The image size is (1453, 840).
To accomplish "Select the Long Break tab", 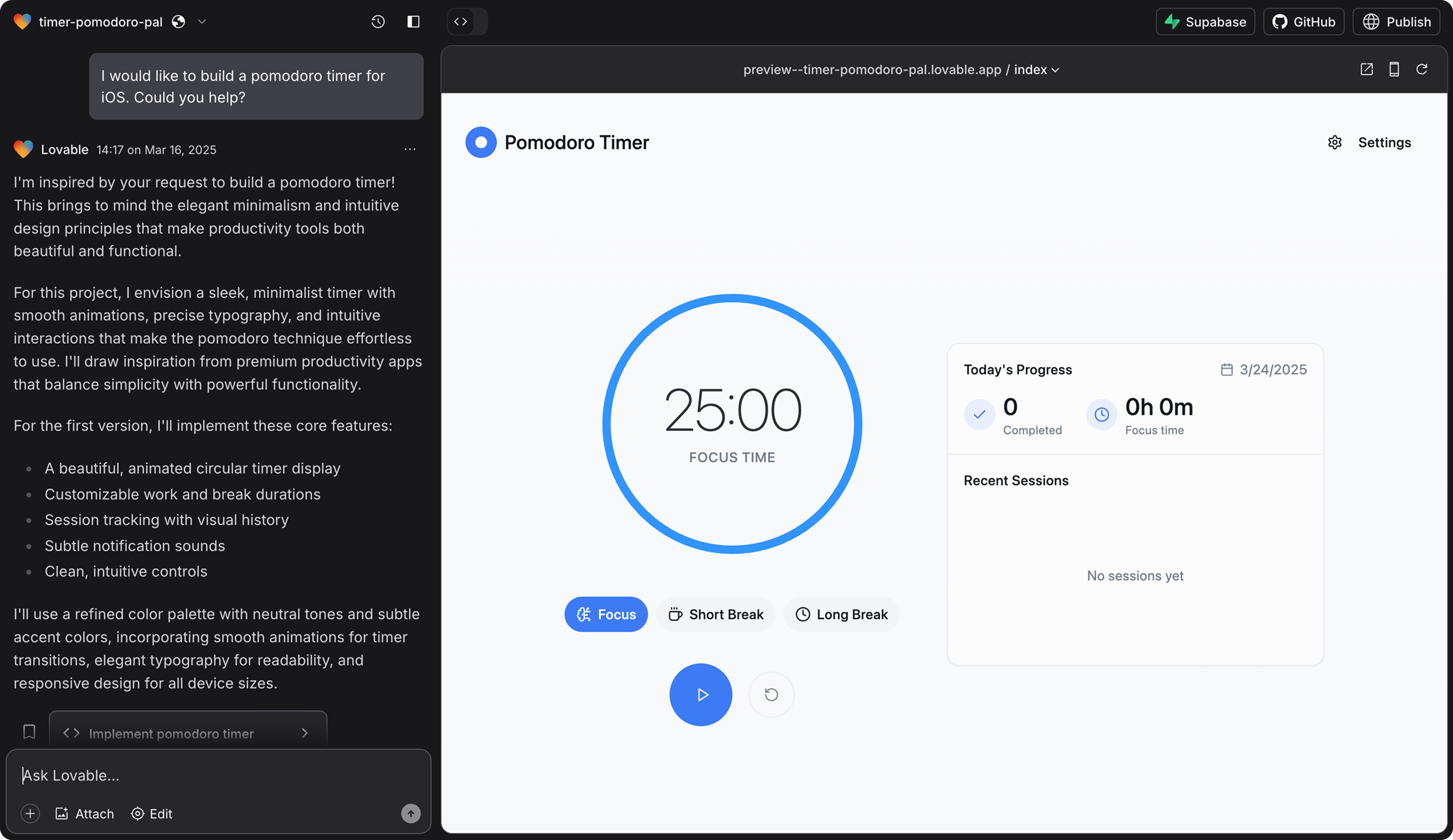I will point(842,614).
